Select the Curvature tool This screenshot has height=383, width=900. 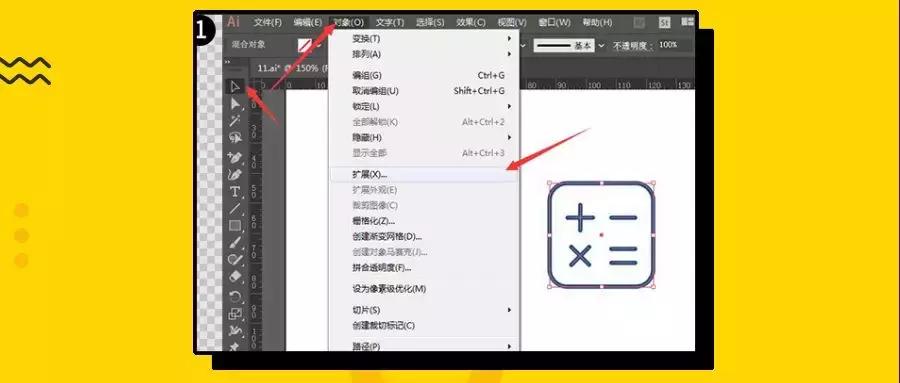click(235, 174)
